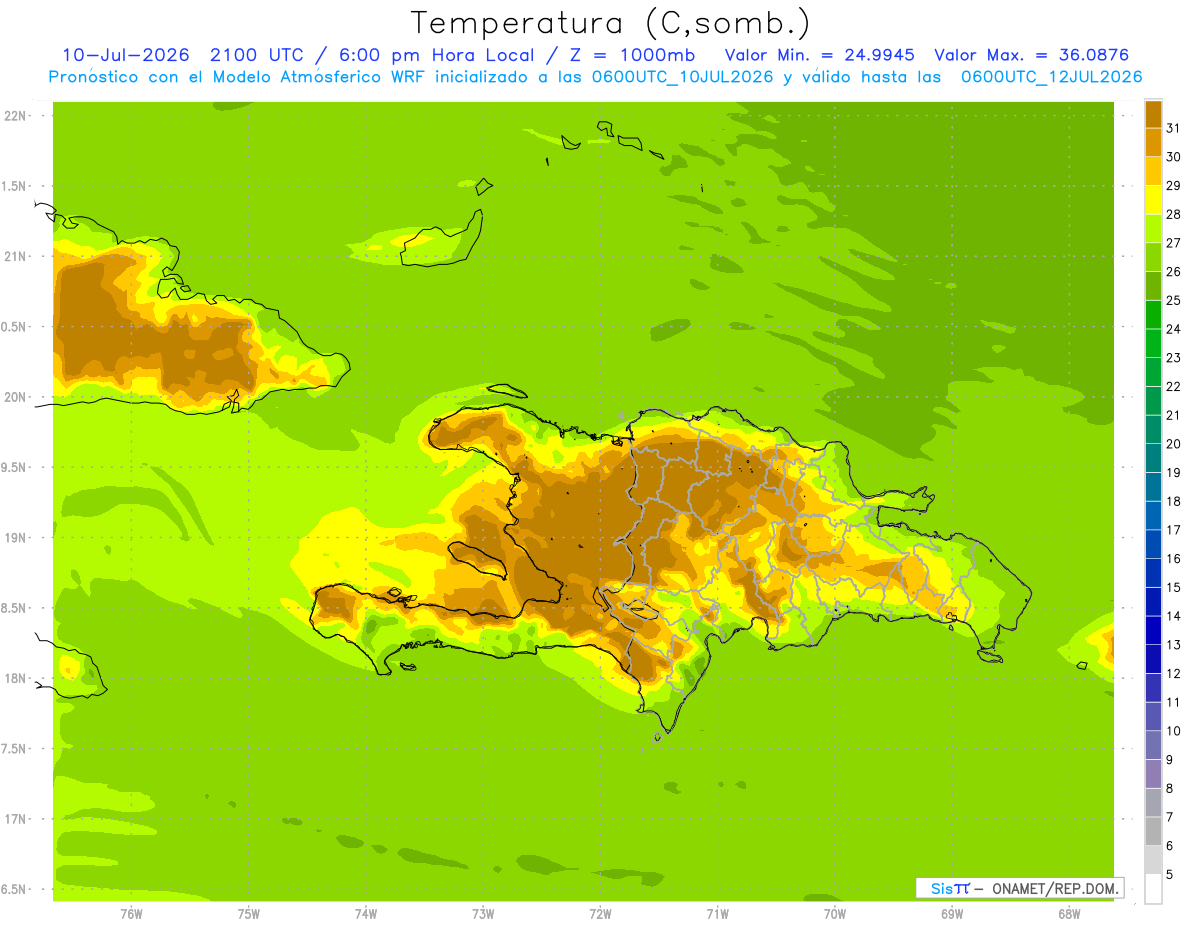1200x927 pixels.
Task: Pick the legend swatch between 30 and 31
Action: tap(1153, 143)
